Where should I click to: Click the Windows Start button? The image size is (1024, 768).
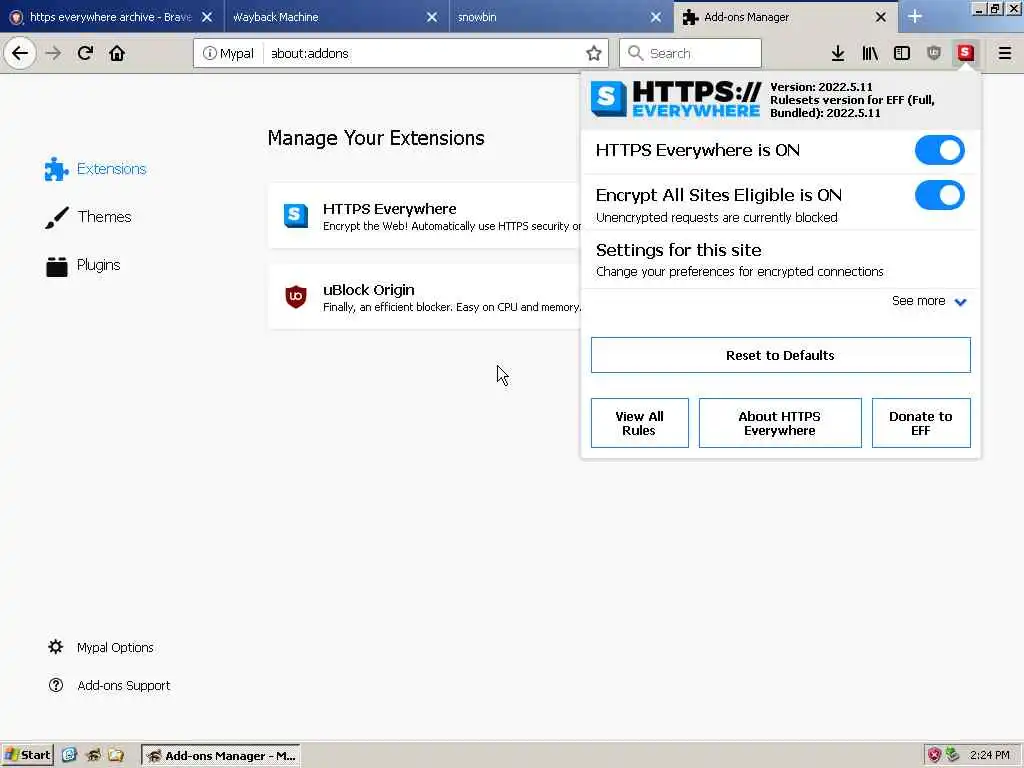(27, 755)
